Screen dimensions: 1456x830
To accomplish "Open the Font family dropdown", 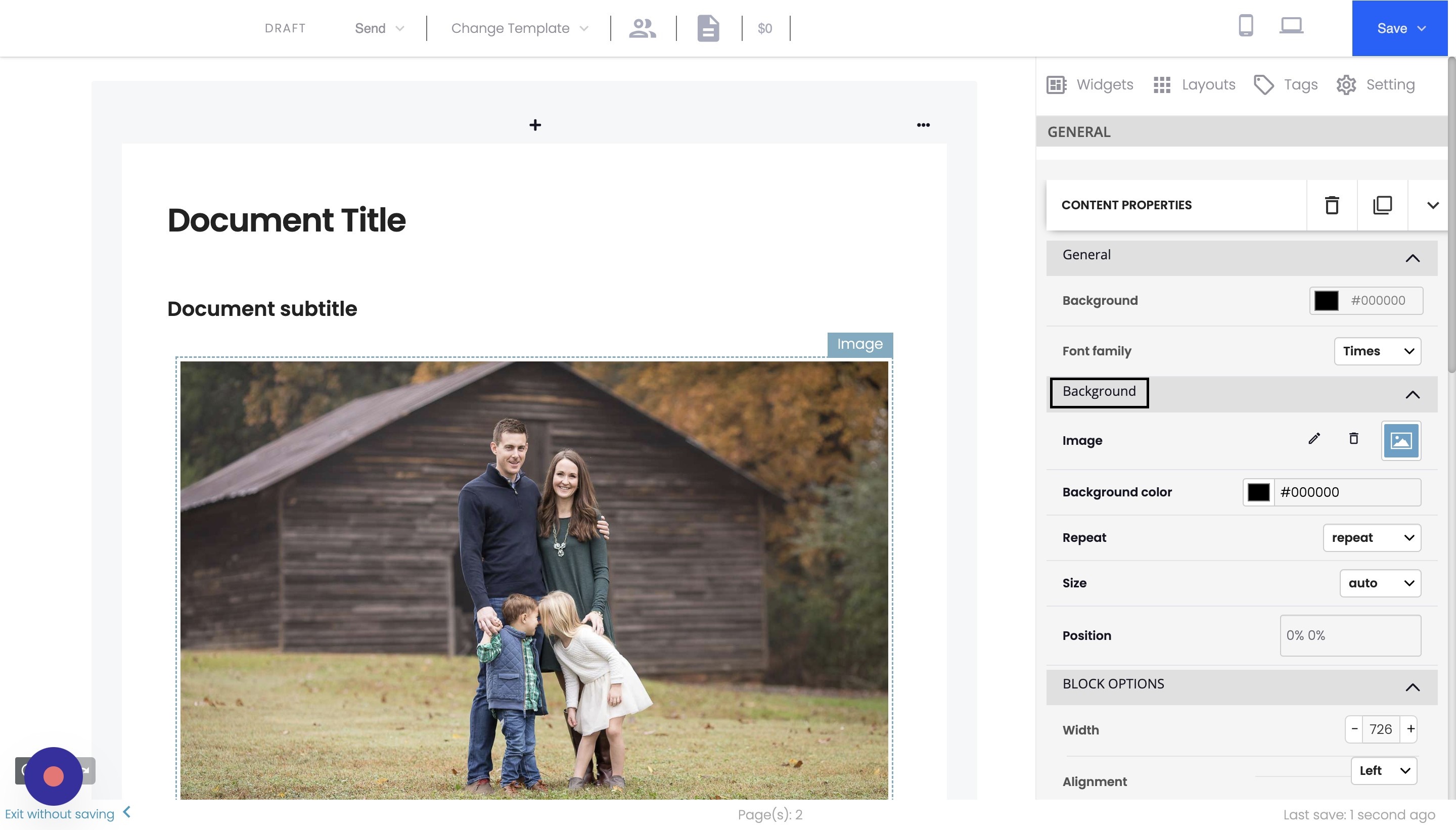I will pos(1377,351).
